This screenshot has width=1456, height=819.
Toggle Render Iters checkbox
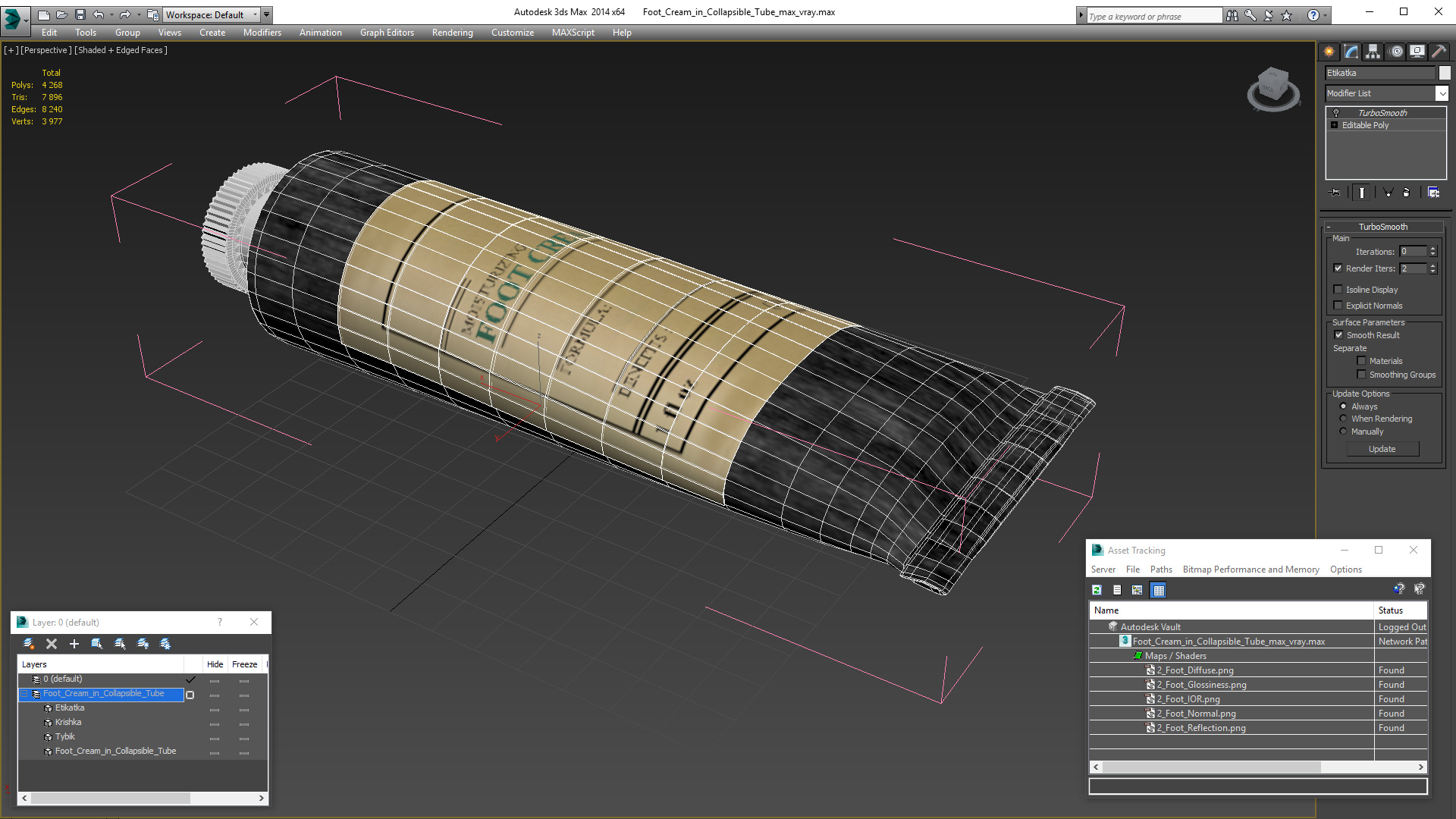[x=1338, y=268]
